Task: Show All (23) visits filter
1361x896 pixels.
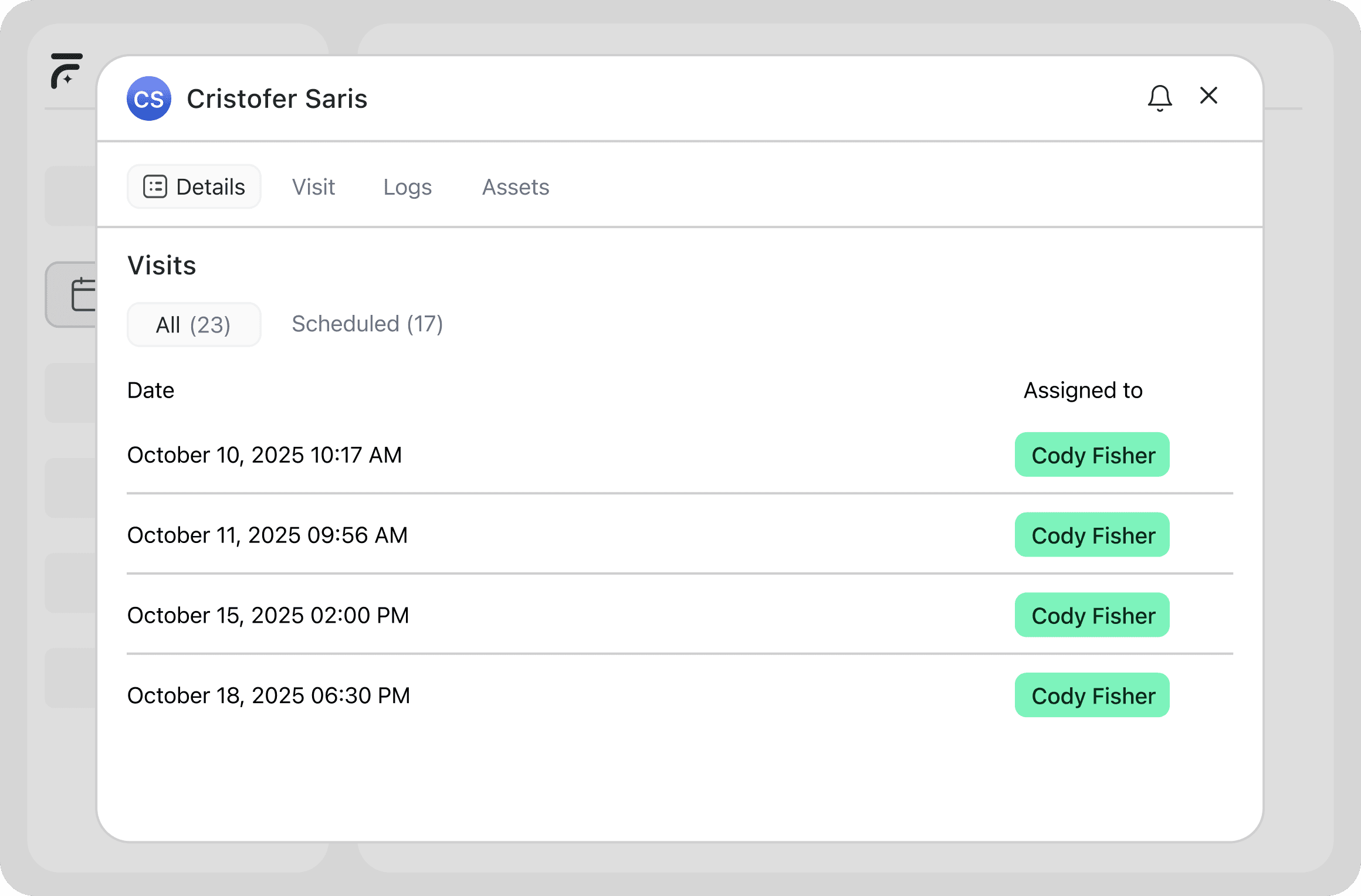Action: (x=194, y=324)
